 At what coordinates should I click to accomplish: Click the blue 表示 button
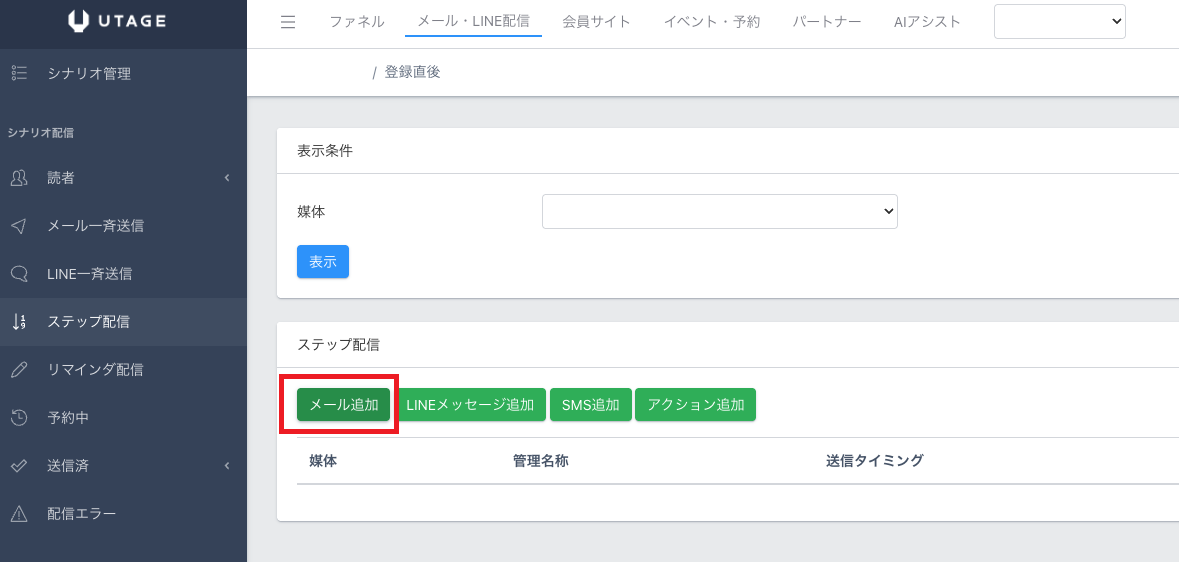click(323, 262)
